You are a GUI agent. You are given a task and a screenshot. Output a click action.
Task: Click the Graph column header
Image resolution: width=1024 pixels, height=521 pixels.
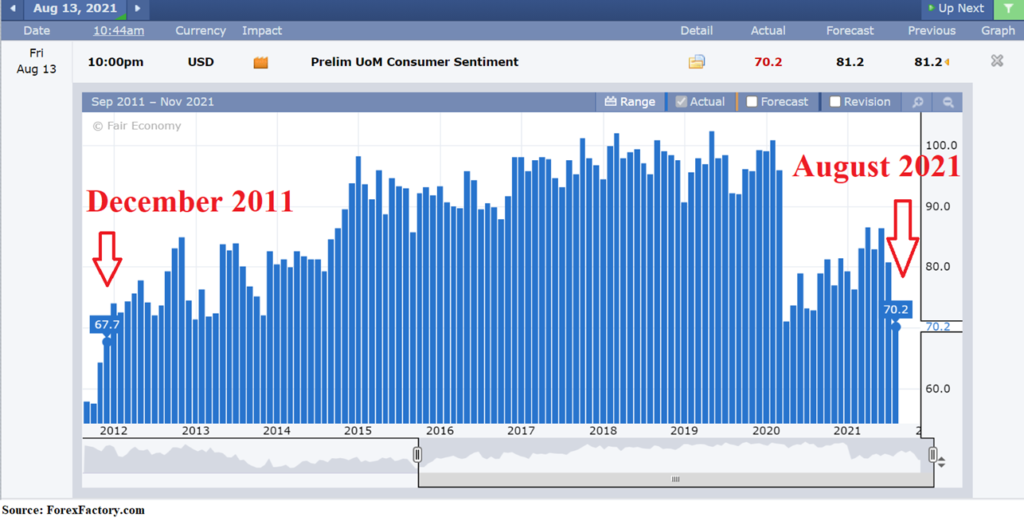[998, 31]
